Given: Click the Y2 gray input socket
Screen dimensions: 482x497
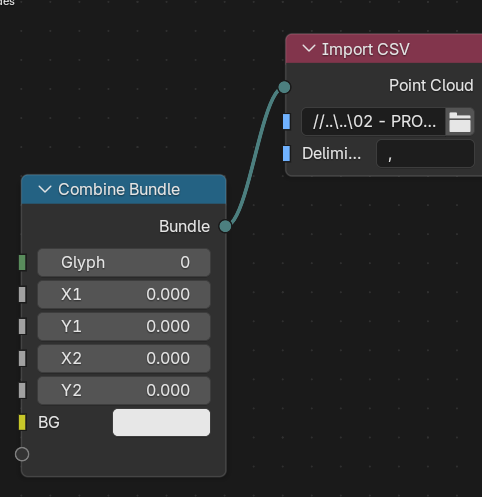Looking at the screenshot, I should click(x=22, y=390).
